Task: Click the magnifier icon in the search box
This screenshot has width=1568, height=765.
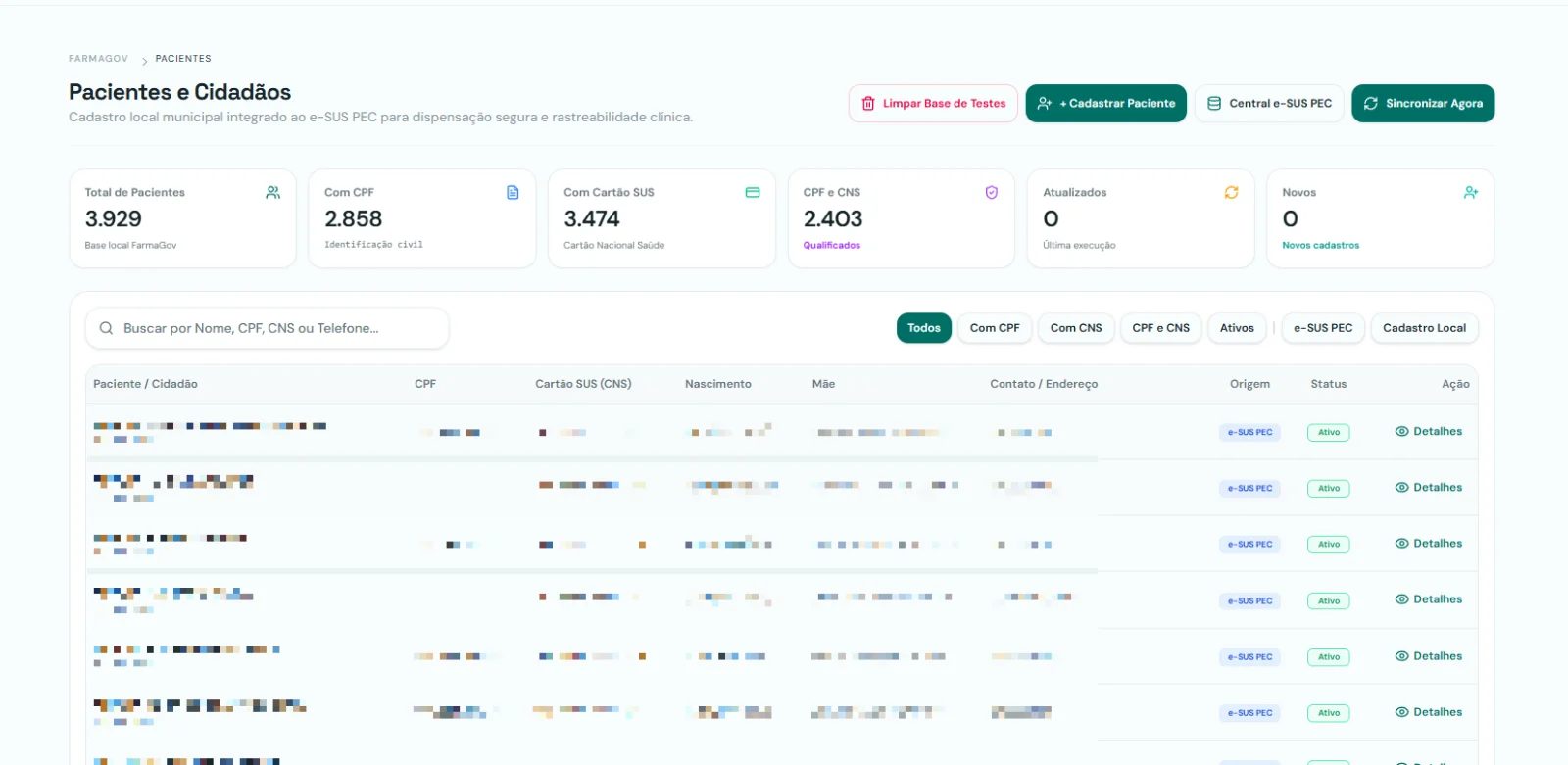Action: (106, 328)
